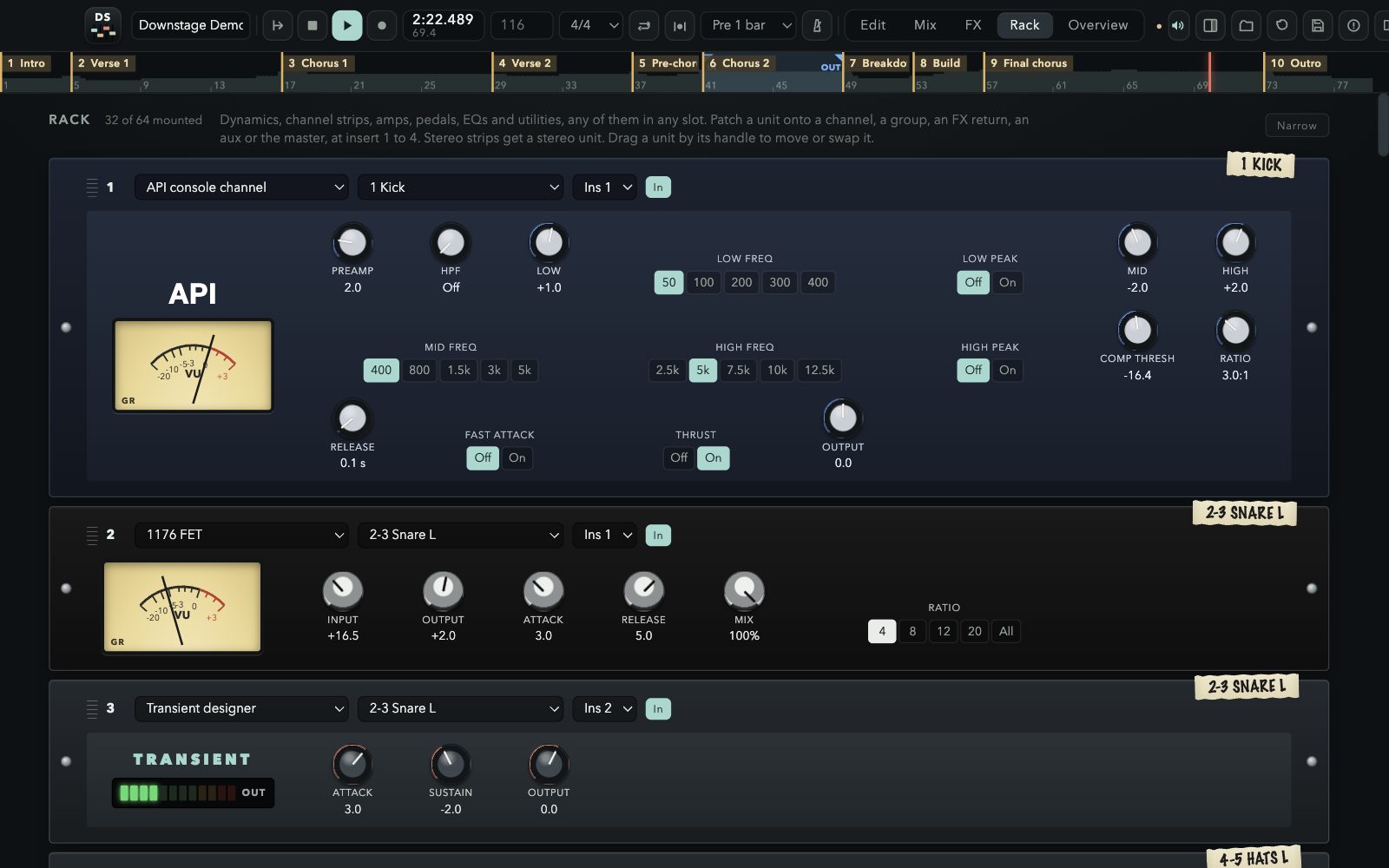Select 200 in Low Freq
This screenshot has width=1389, height=868.
(x=741, y=282)
